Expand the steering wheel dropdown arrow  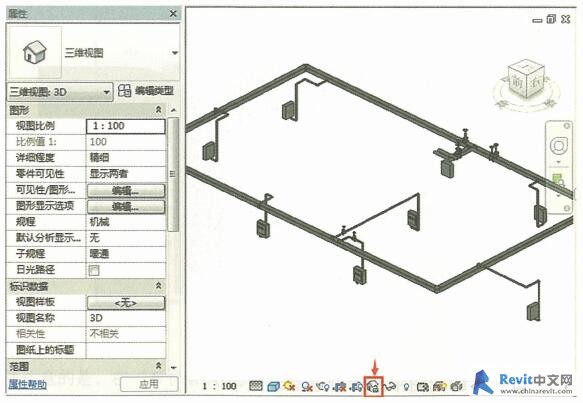[x=558, y=162]
